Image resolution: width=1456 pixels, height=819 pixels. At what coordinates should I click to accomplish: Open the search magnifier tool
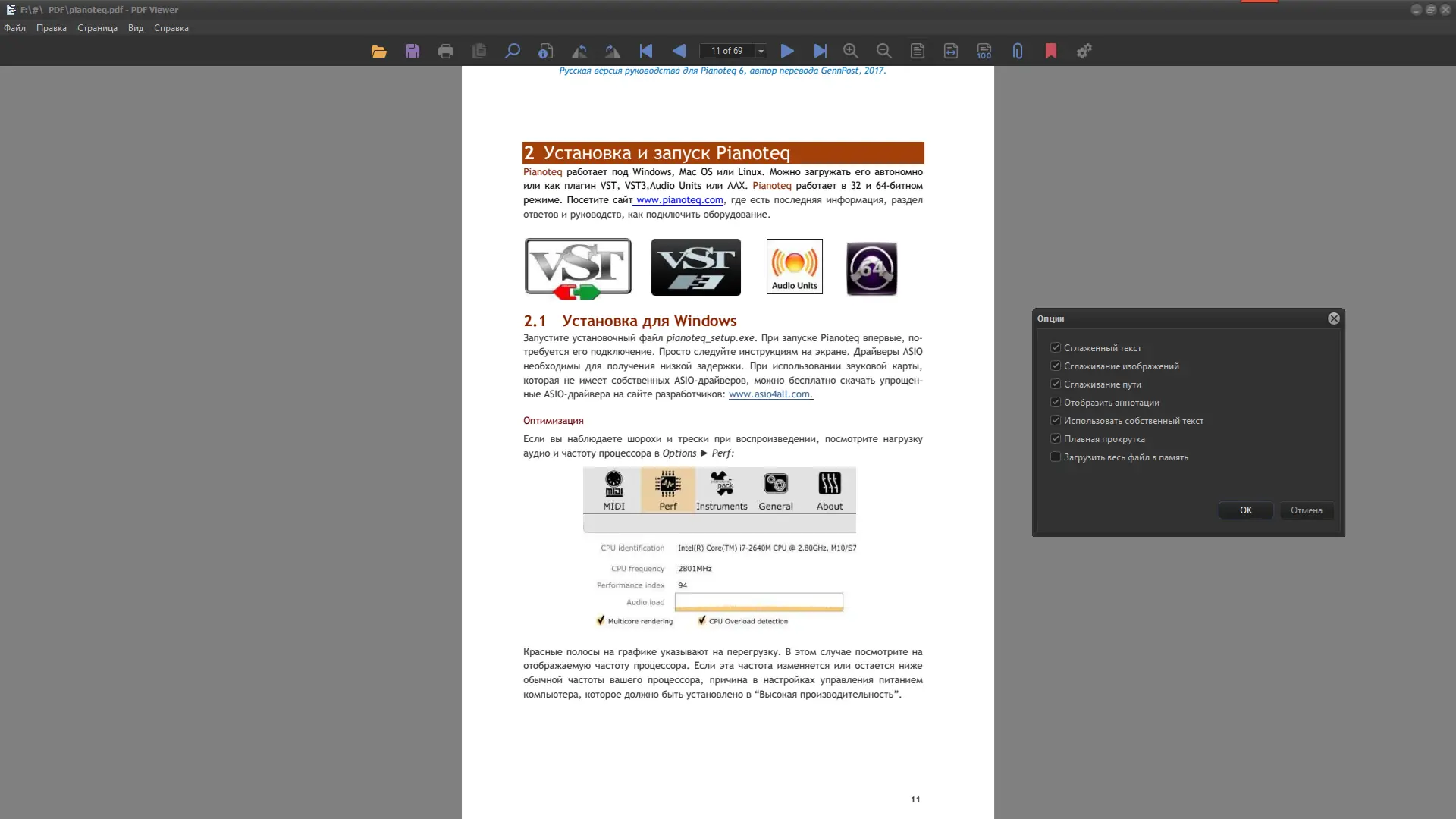[x=513, y=51]
